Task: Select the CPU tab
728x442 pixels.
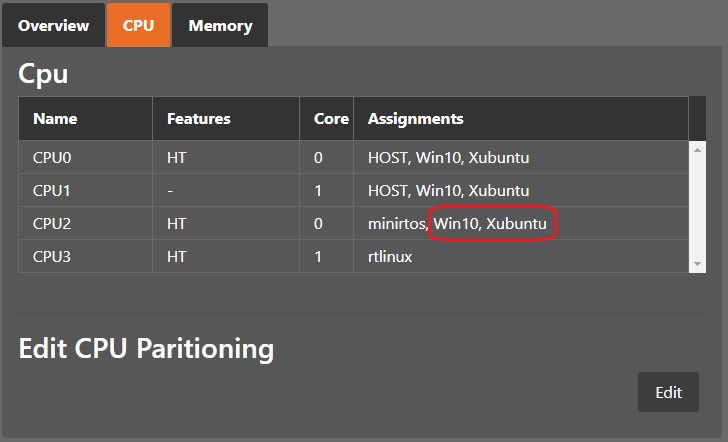Action: tap(138, 26)
